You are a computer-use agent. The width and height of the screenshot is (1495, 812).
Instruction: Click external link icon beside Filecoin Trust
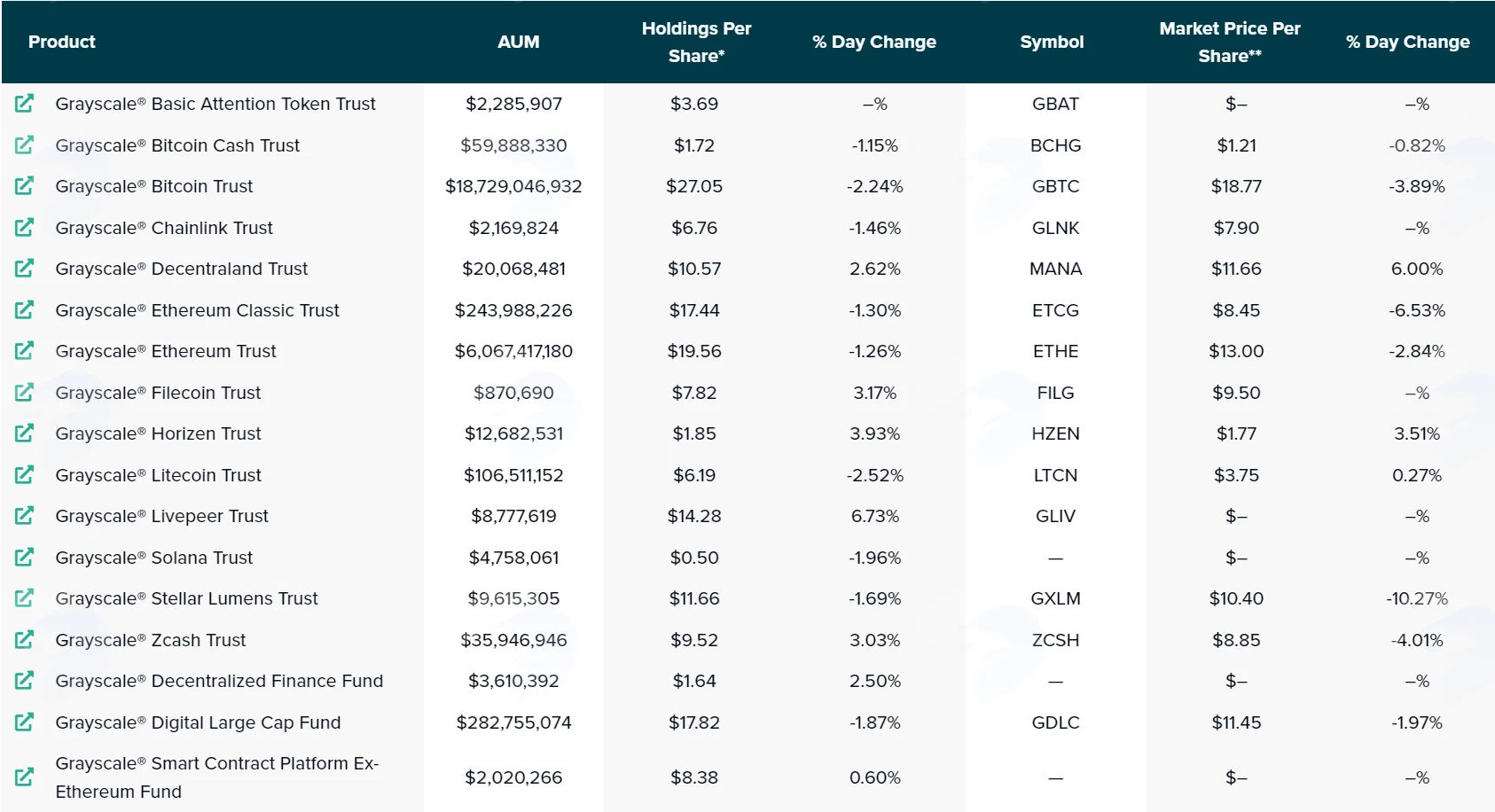25,392
